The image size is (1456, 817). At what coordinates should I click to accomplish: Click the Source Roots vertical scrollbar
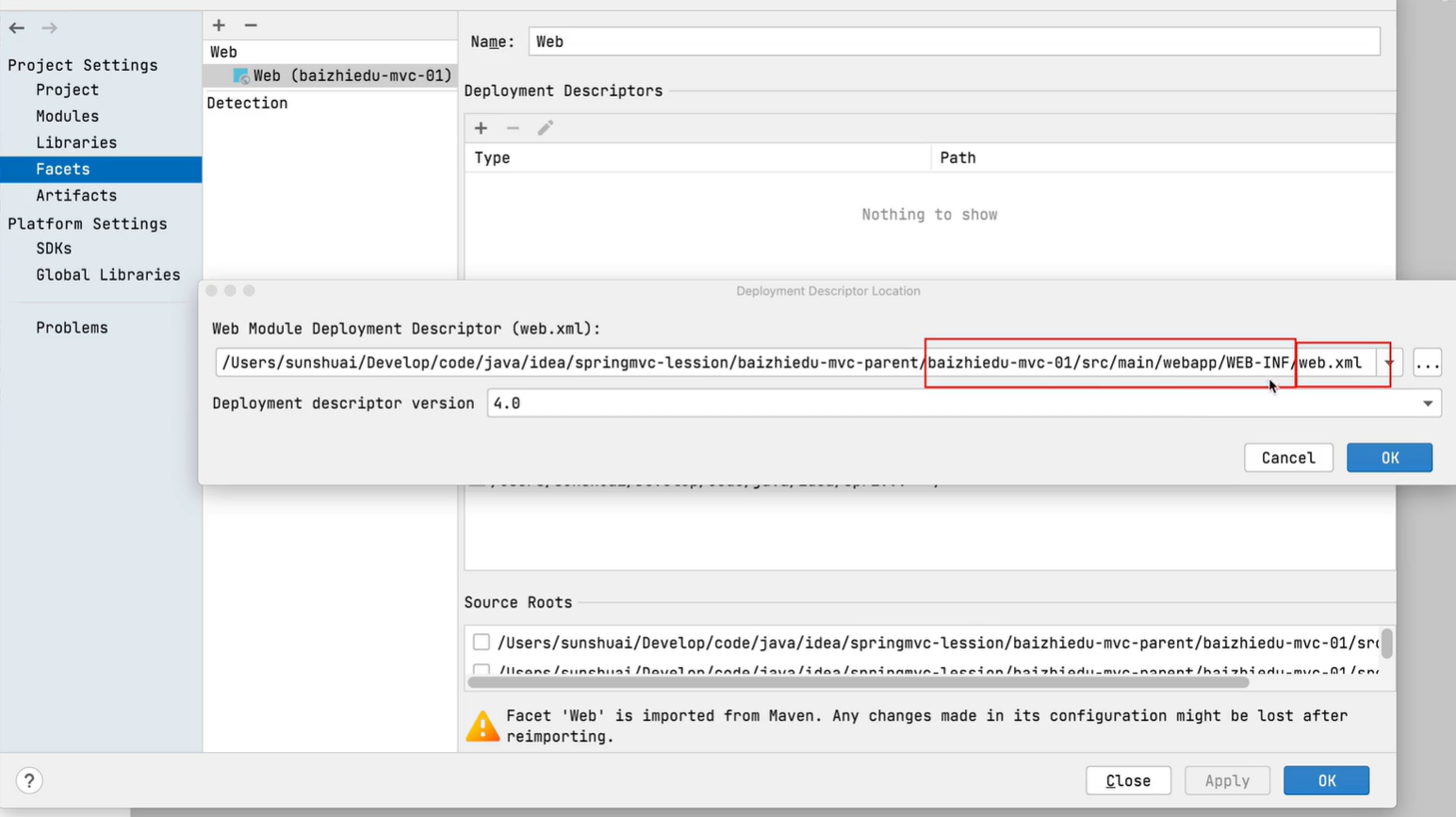(1387, 643)
